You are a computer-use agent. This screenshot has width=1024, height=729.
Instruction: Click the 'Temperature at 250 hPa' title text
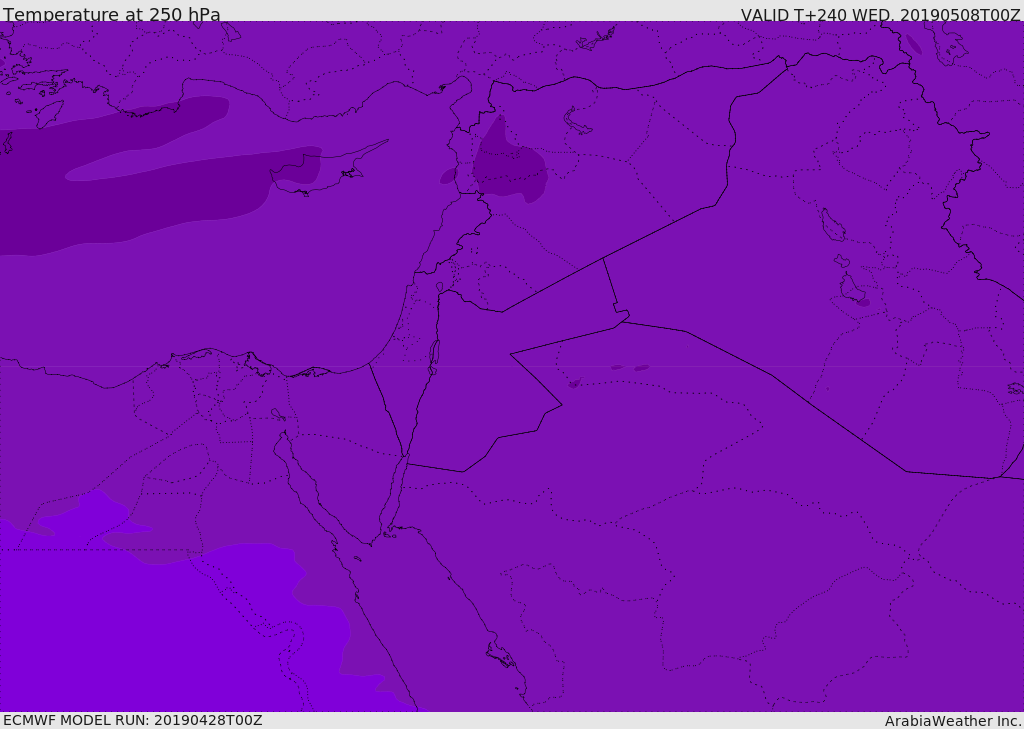pos(112,14)
